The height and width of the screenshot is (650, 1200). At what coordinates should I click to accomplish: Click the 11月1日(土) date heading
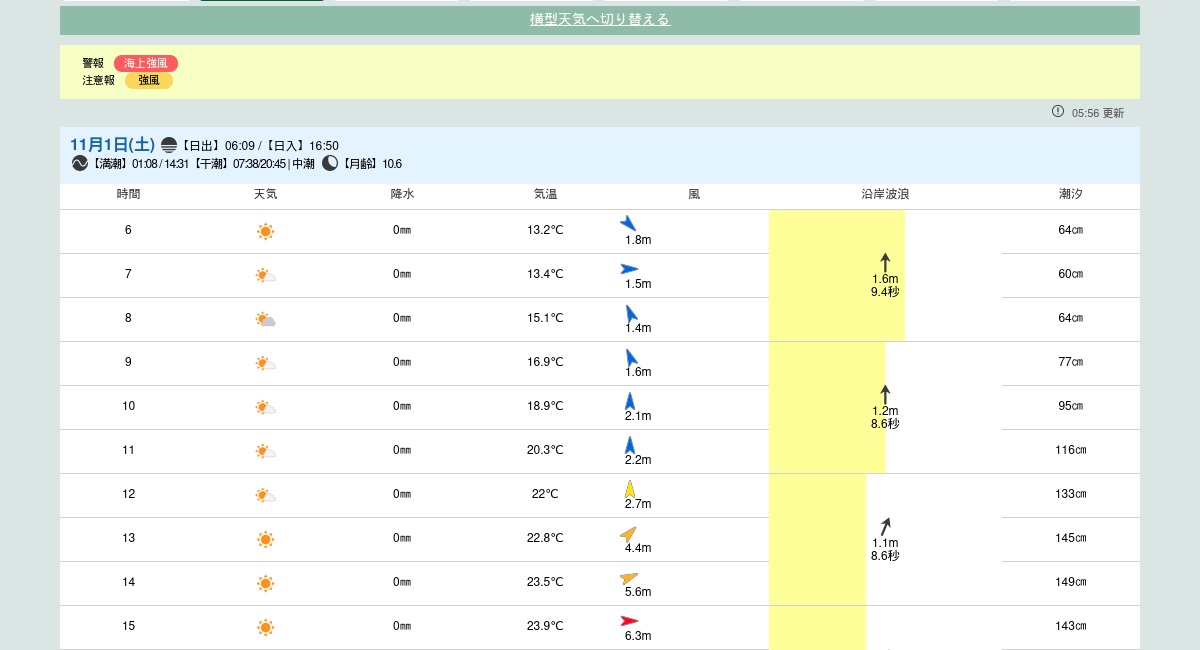click(x=112, y=144)
